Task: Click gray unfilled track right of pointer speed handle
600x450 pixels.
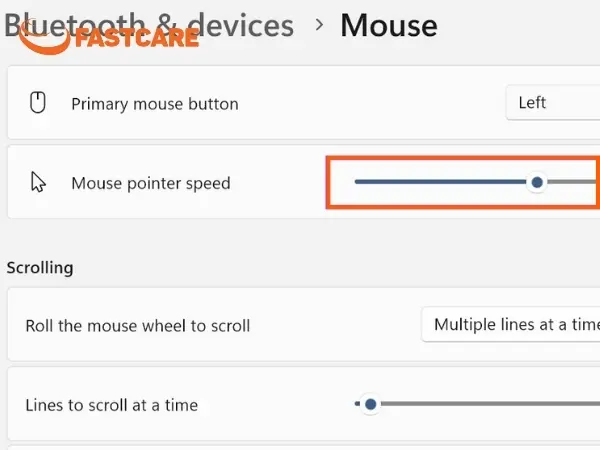Action: click(573, 182)
